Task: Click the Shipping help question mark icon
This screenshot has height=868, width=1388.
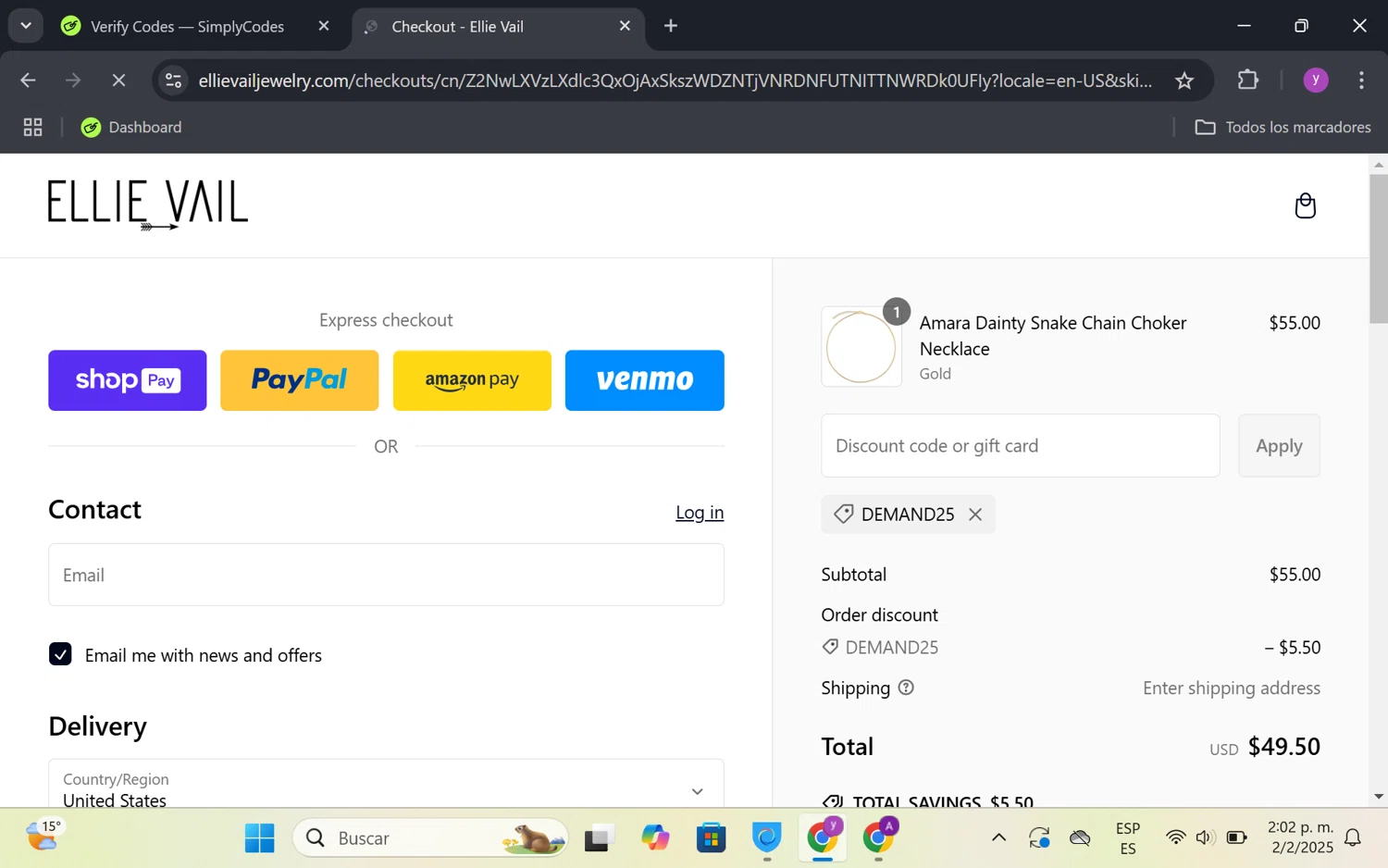Action: point(906,688)
